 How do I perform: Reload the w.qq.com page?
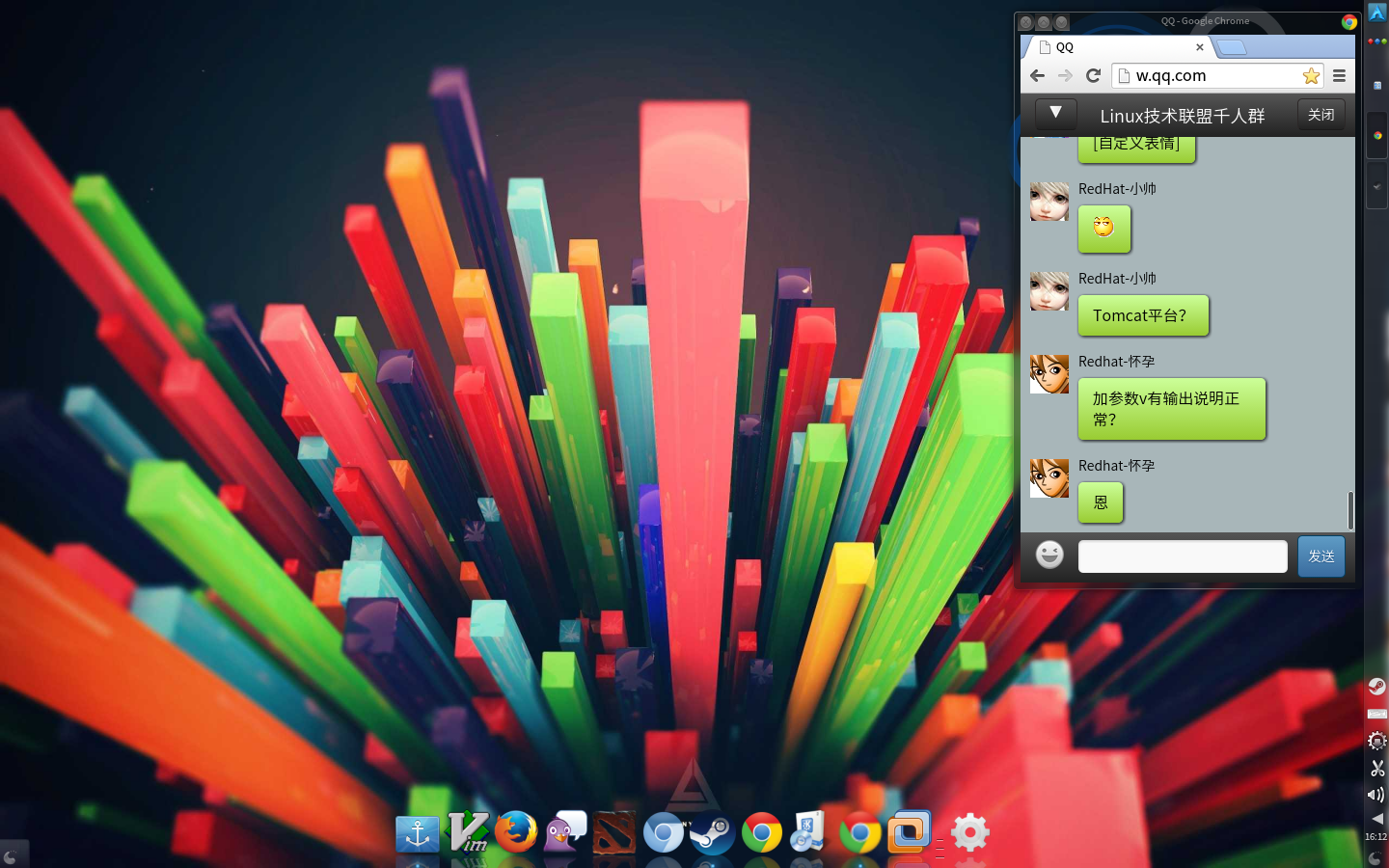pos(1093,75)
